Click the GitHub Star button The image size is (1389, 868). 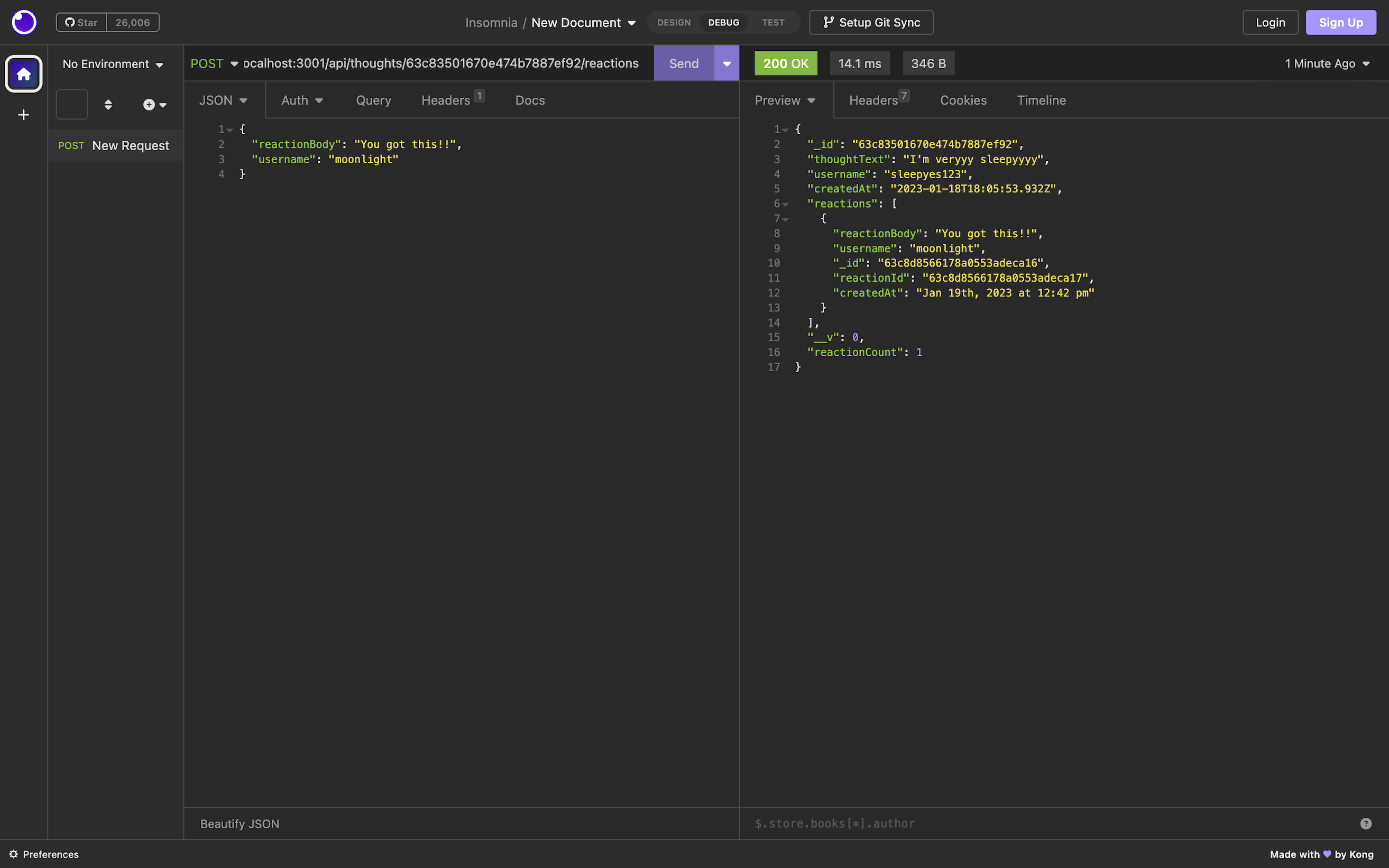(x=81, y=22)
